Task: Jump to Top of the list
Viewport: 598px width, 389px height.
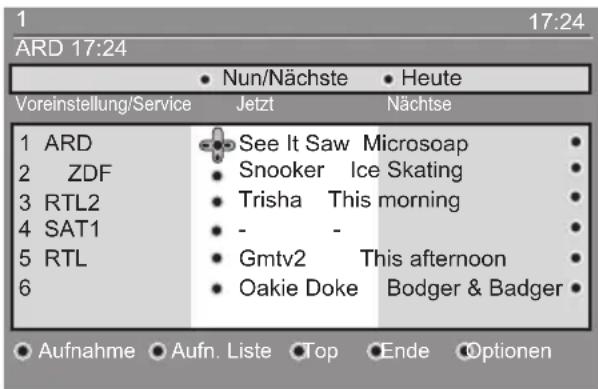Action: 314,352
